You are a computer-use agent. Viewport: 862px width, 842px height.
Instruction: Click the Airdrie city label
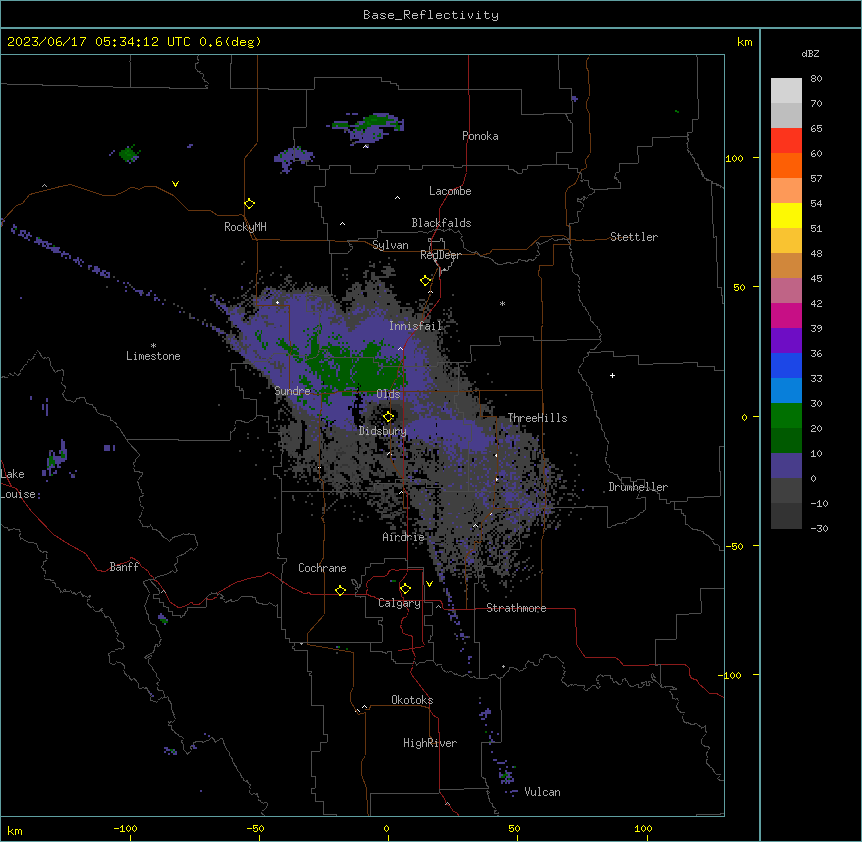click(x=404, y=537)
